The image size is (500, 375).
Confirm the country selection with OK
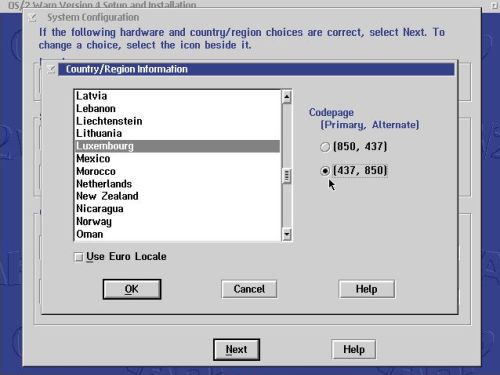[x=132, y=289]
